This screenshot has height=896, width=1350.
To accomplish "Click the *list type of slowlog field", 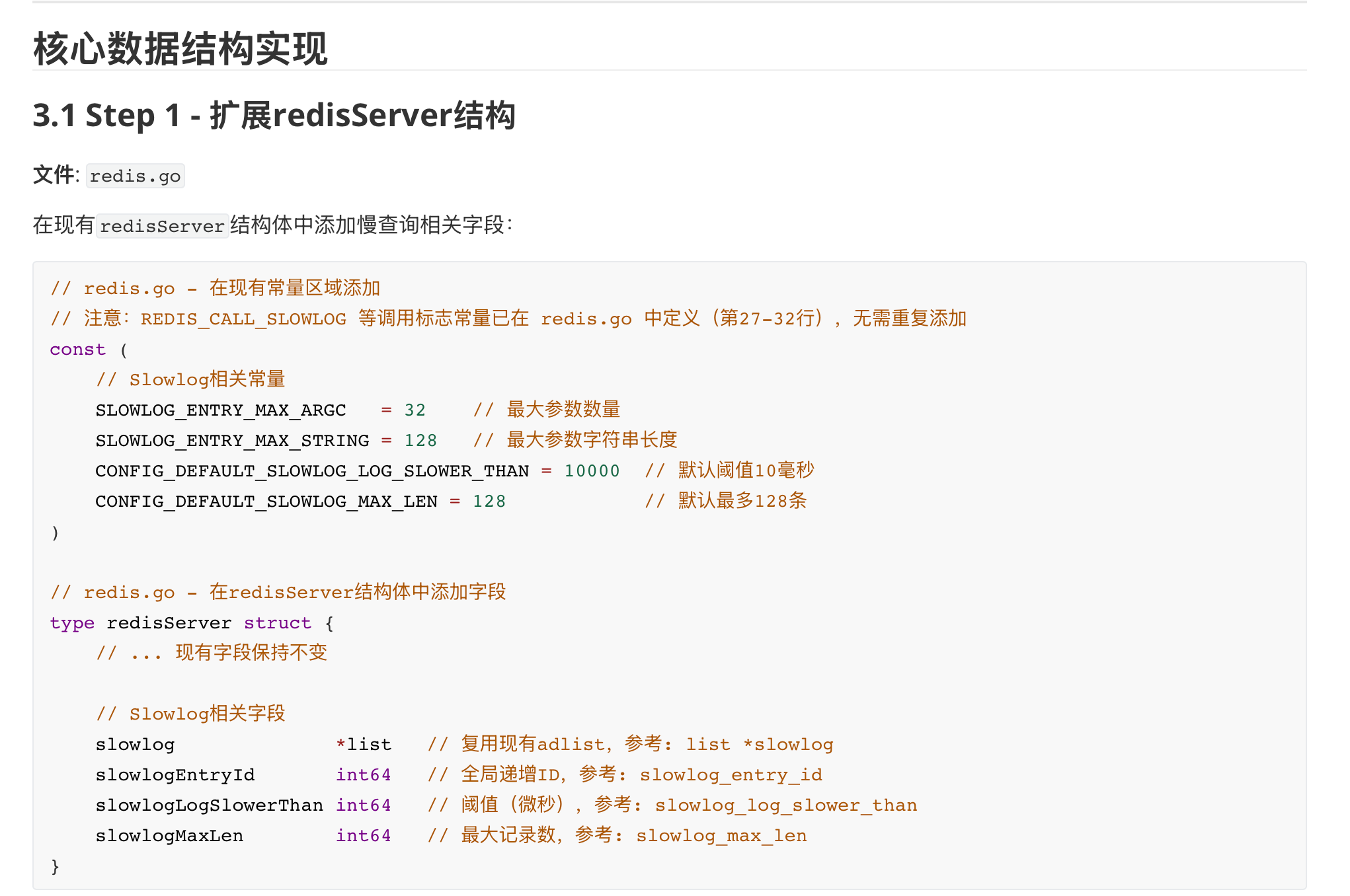I will pyautogui.click(x=364, y=745).
